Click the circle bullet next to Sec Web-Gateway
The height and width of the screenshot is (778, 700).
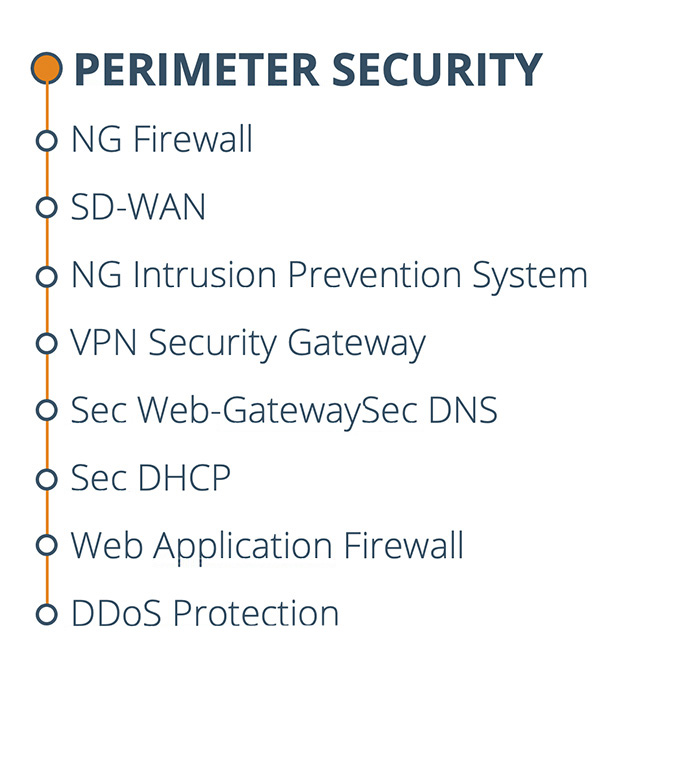47,410
